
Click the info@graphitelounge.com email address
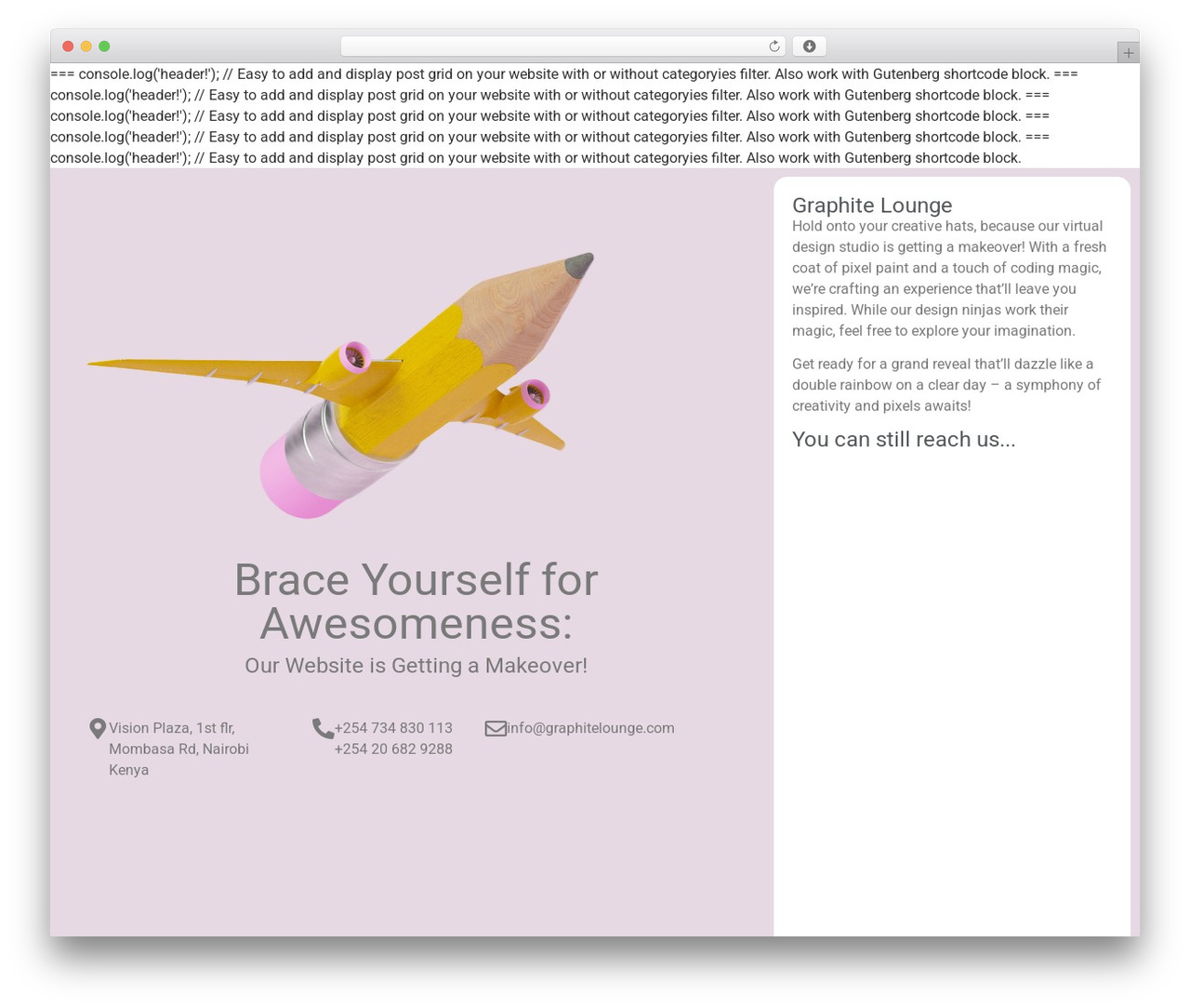click(590, 728)
